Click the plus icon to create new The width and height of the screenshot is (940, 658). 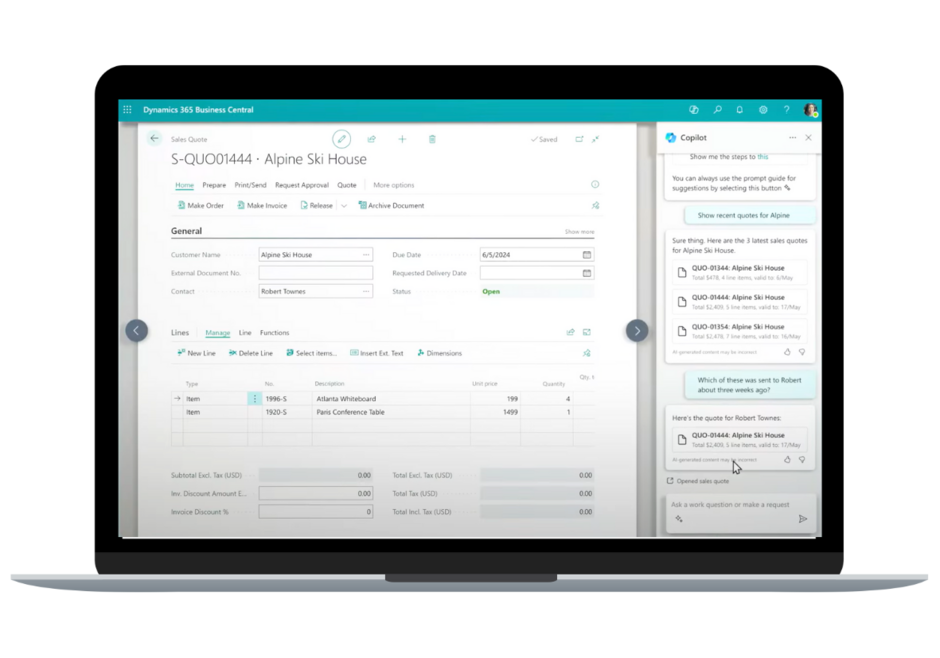(402, 139)
